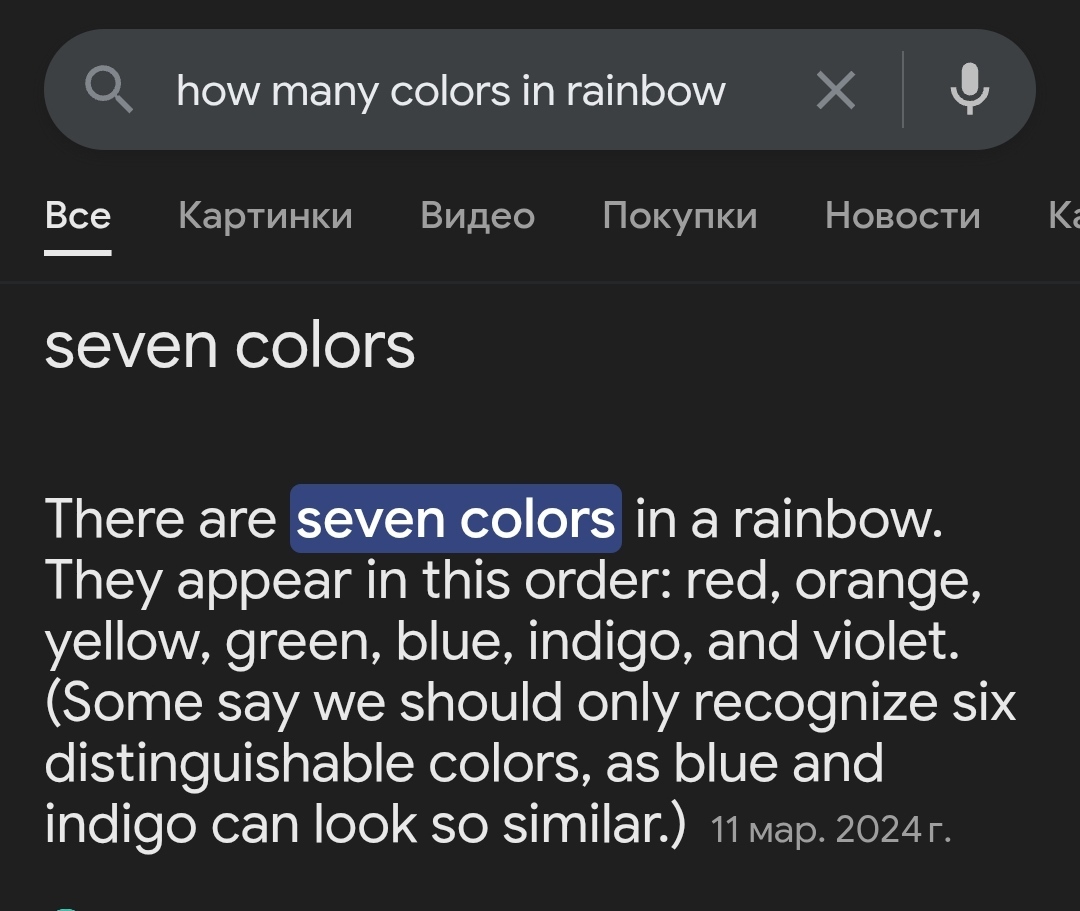
Task: Focus the search field query text
Action: pyautogui.click(x=450, y=91)
